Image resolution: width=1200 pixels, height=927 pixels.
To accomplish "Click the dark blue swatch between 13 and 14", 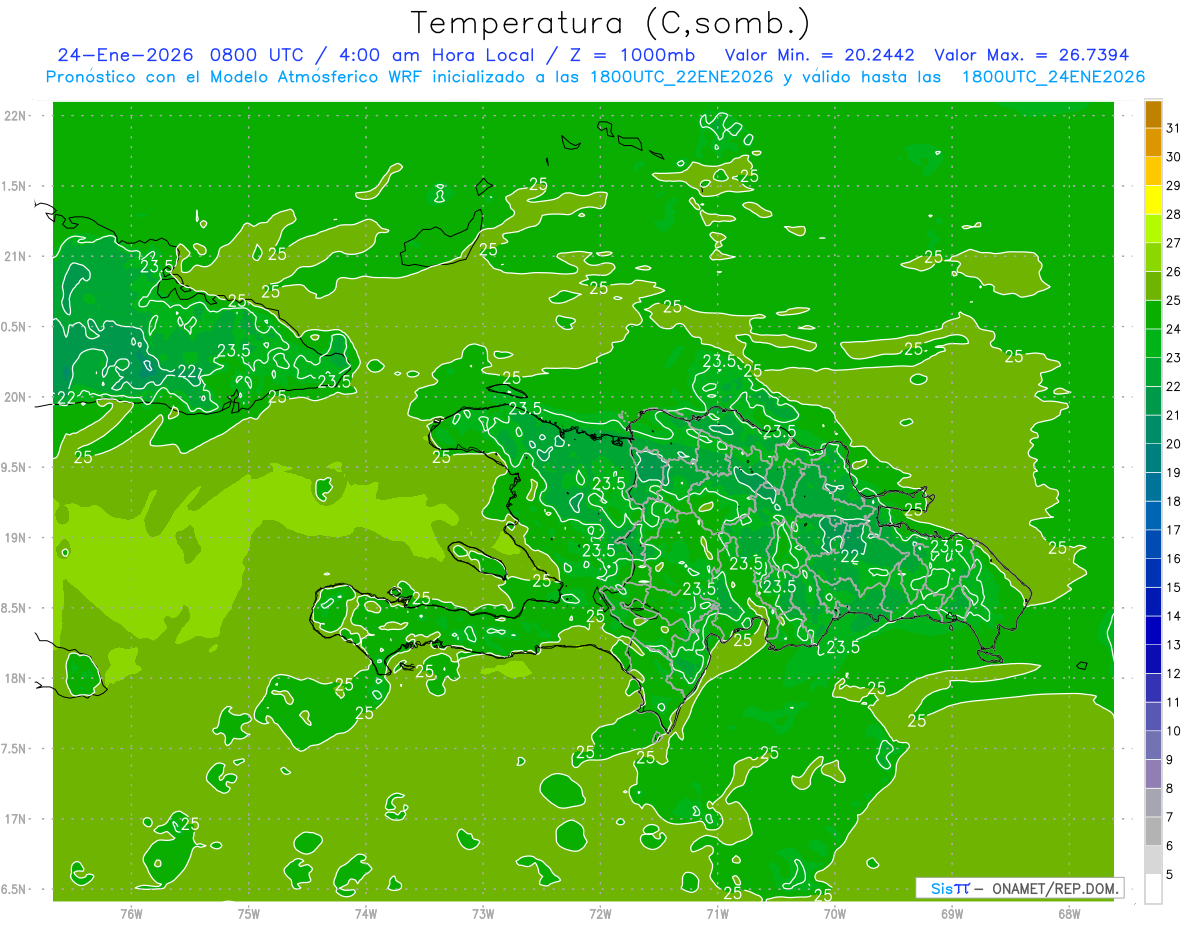I will 1153,631.
